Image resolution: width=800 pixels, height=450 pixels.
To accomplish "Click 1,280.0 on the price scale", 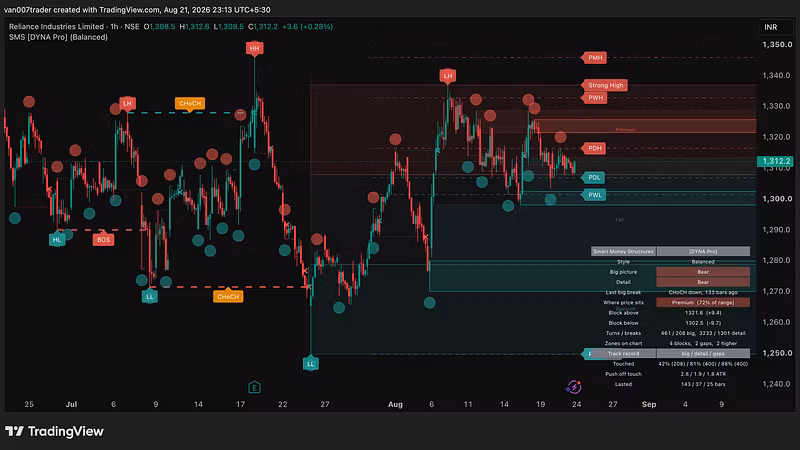I will [777, 261].
